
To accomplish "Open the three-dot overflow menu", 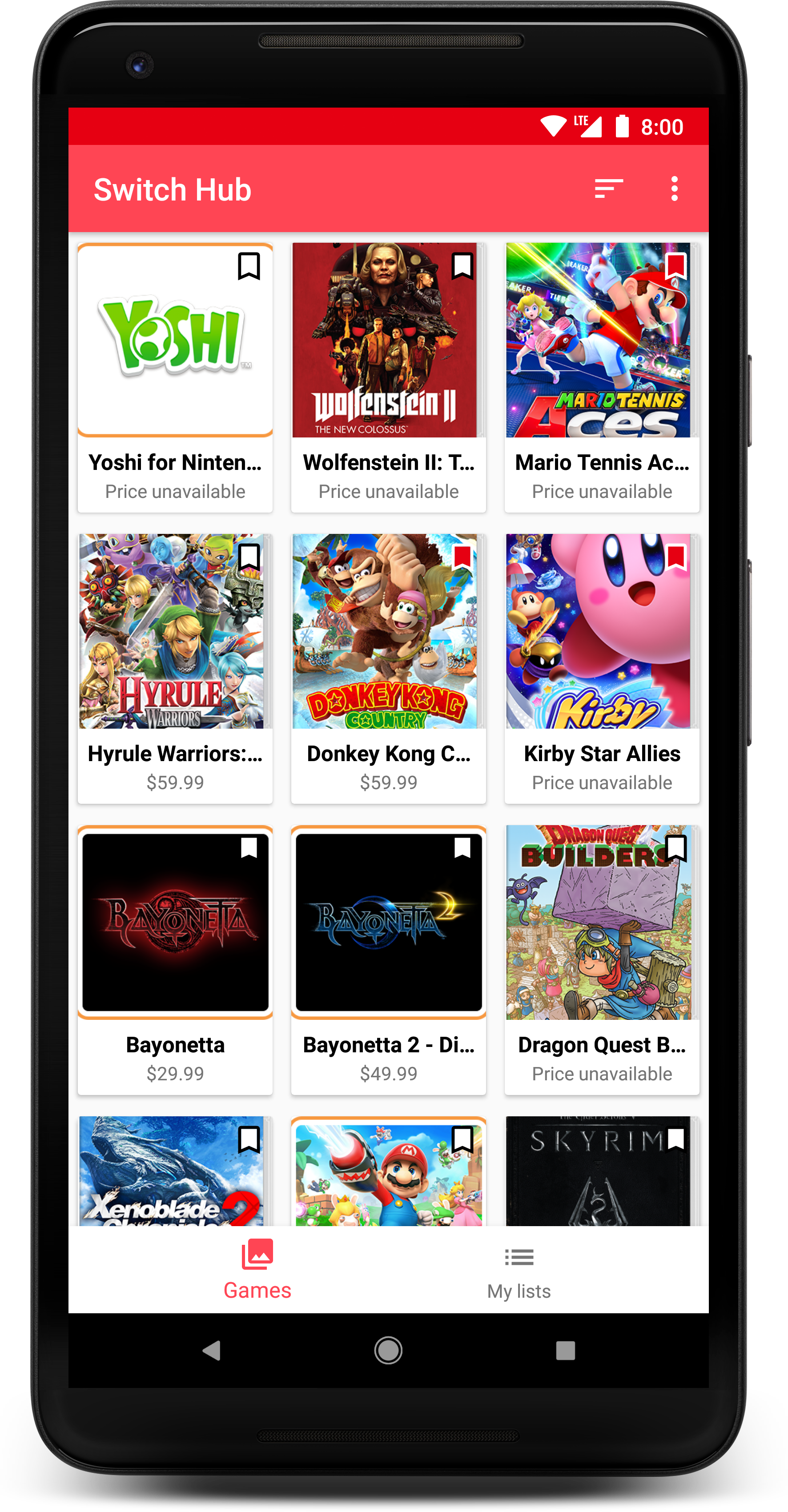I will pos(674,189).
